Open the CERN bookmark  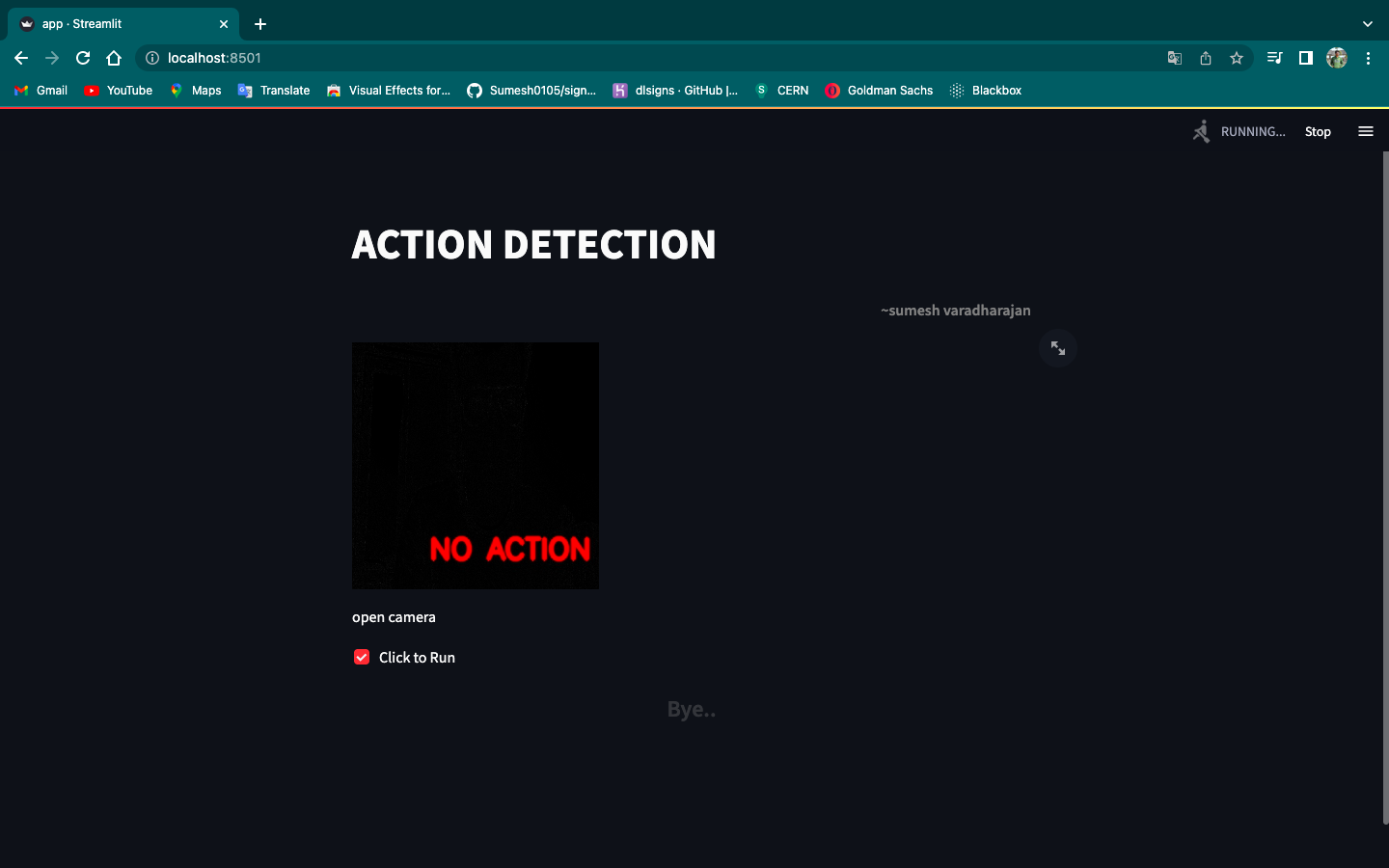tap(782, 90)
